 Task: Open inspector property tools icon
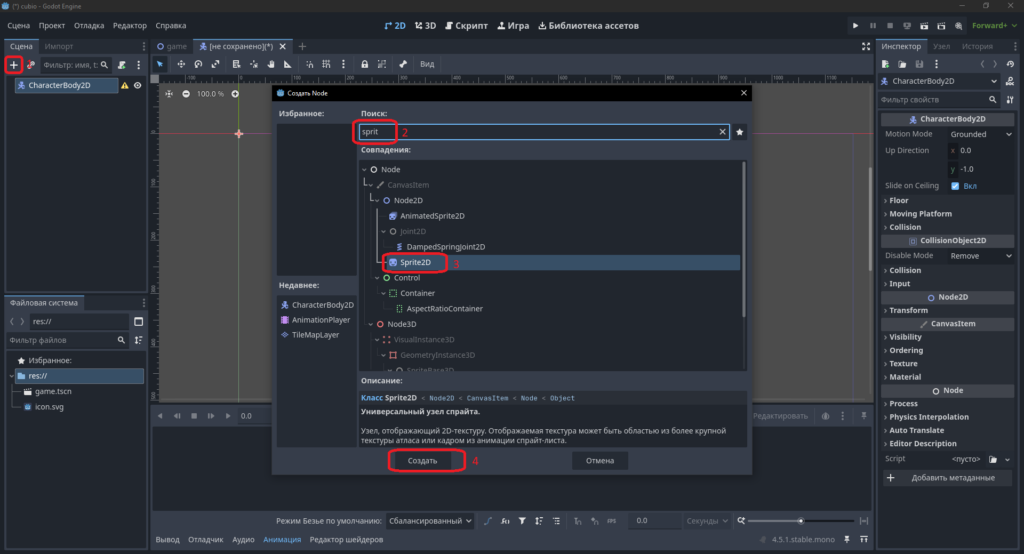1010,99
